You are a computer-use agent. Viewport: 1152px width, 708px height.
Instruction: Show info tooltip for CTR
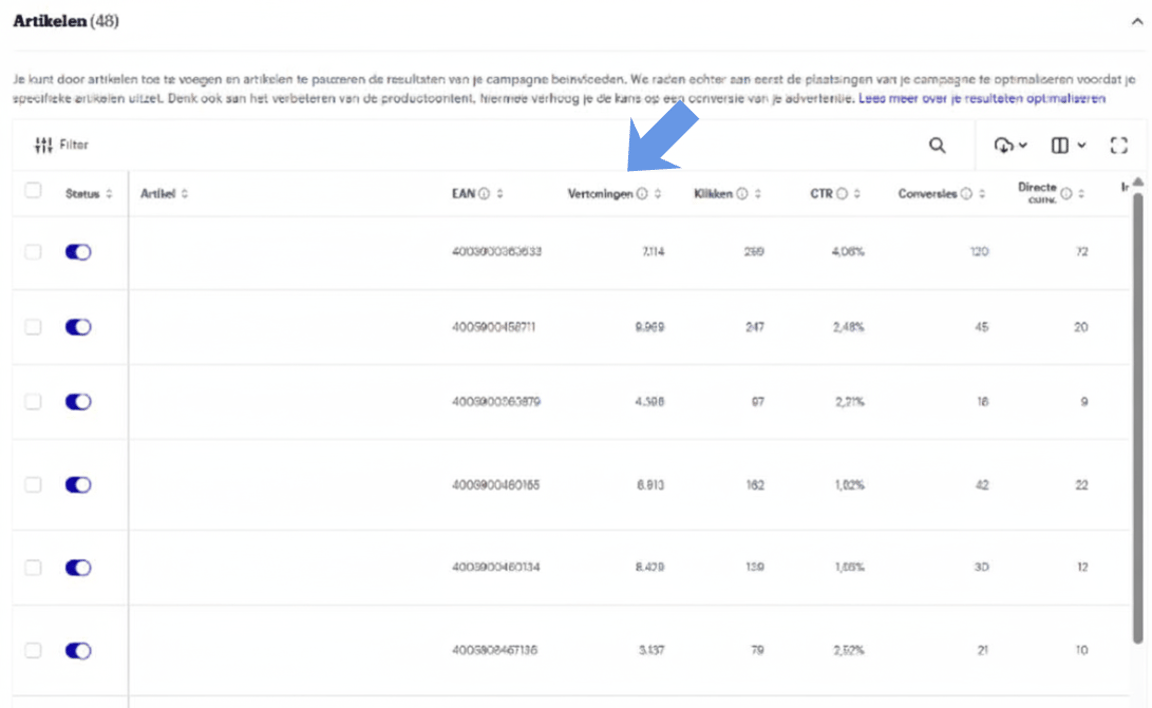point(842,194)
